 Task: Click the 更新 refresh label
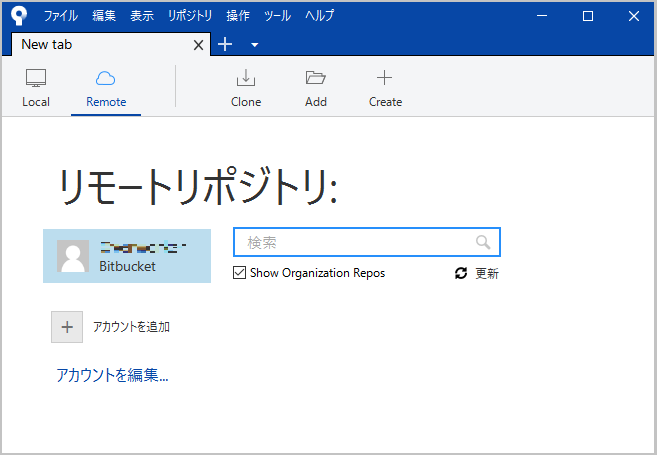487,273
